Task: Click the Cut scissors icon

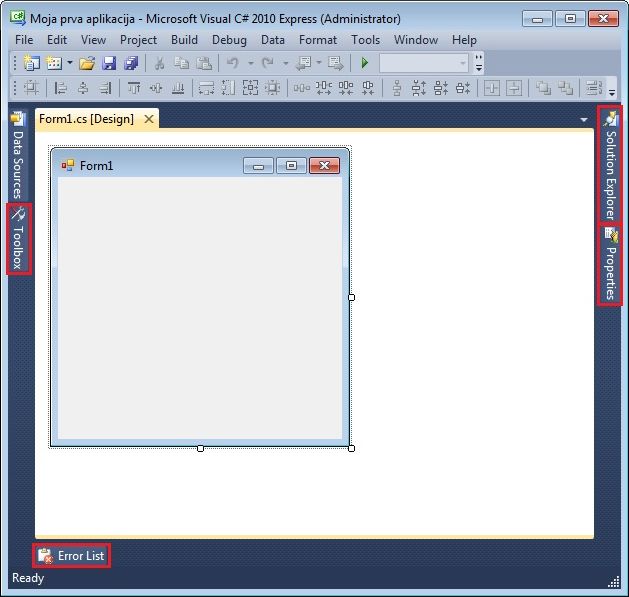Action: click(159, 63)
